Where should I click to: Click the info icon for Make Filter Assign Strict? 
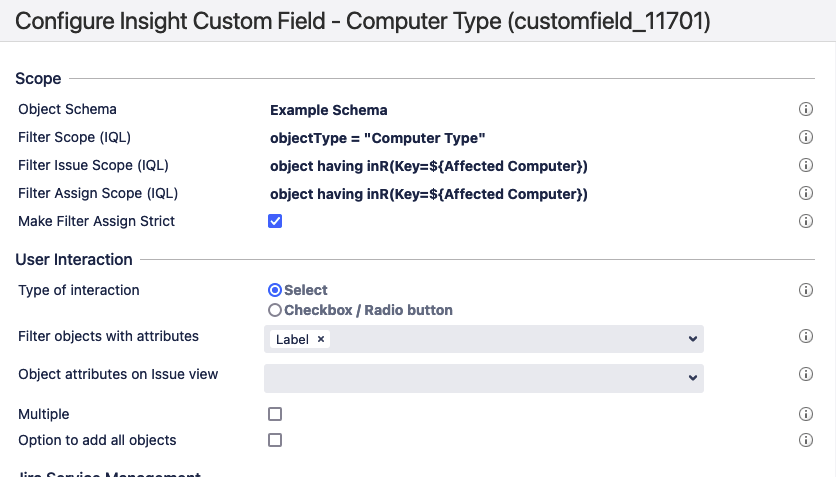805,221
